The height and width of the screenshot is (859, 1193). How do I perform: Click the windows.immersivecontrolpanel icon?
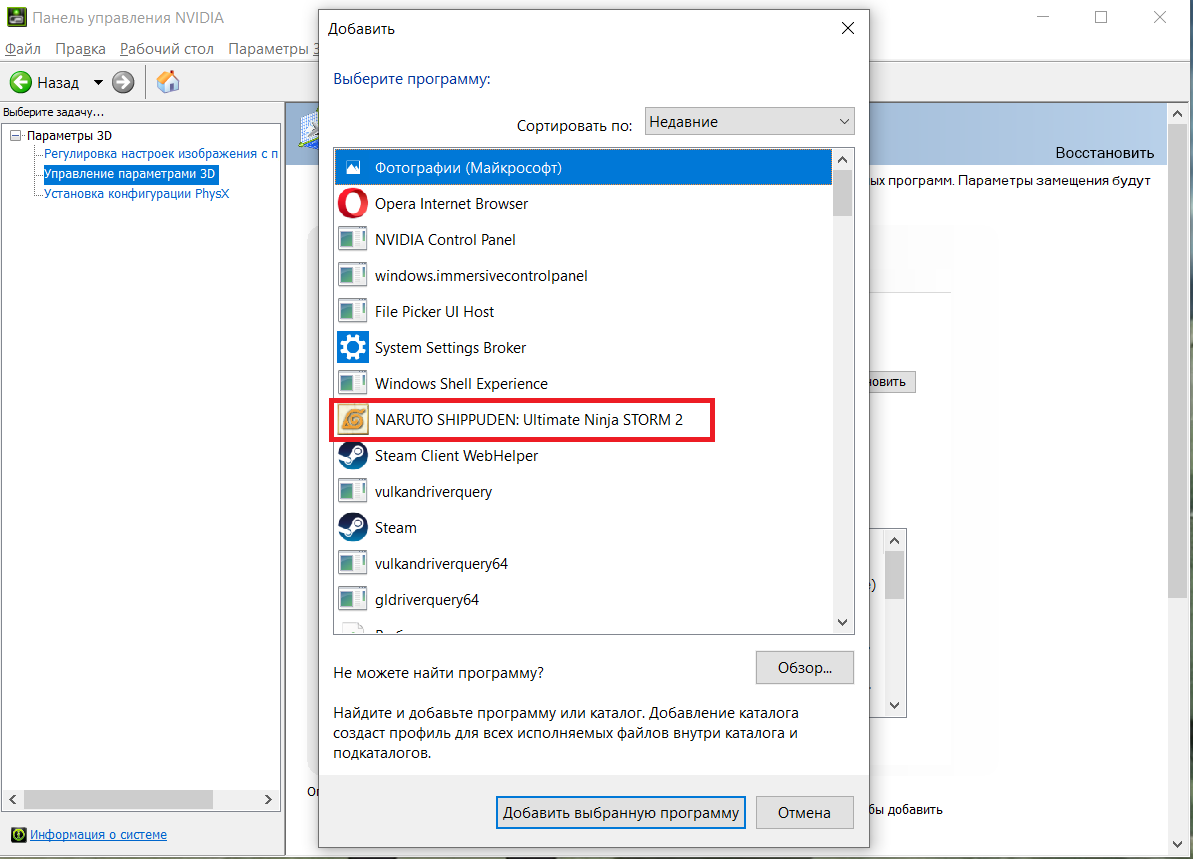(353, 275)
